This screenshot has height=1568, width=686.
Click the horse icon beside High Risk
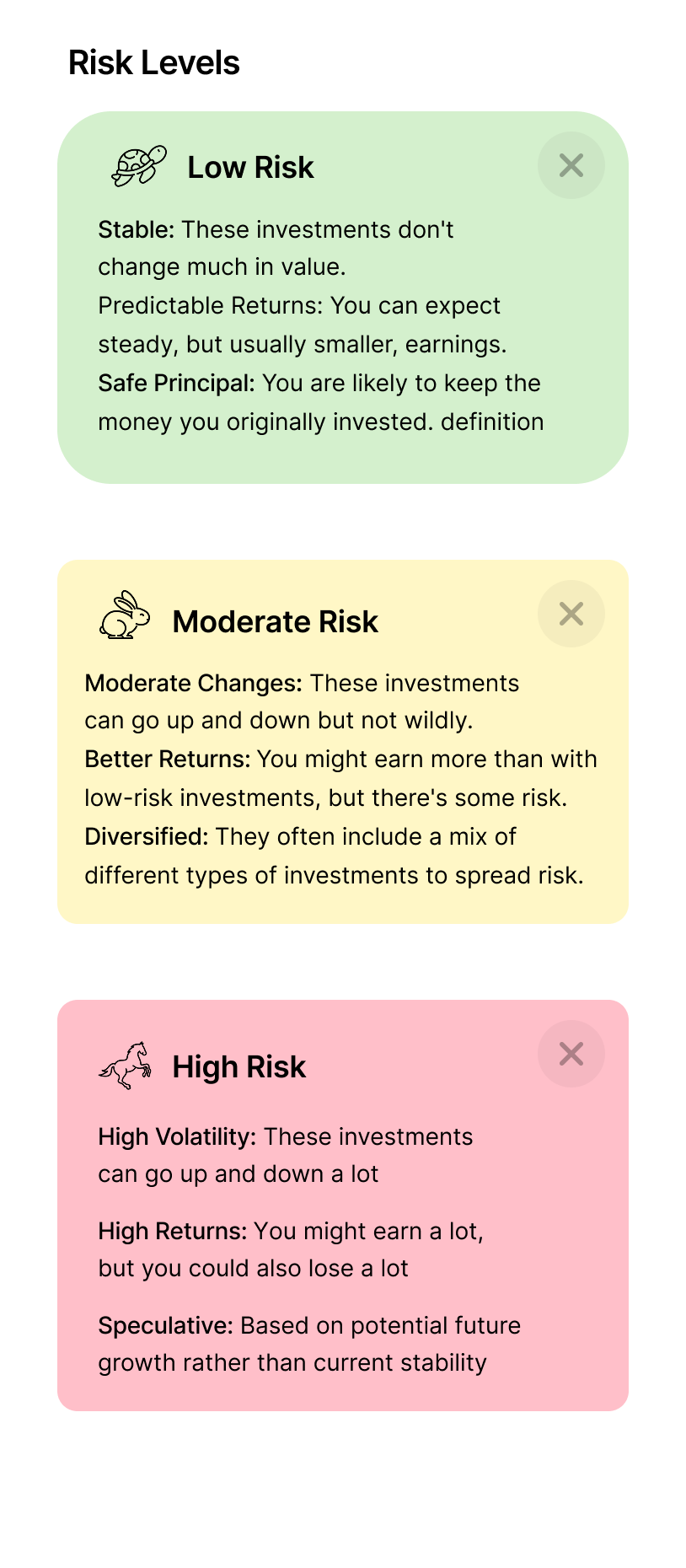coord(126,1066)
